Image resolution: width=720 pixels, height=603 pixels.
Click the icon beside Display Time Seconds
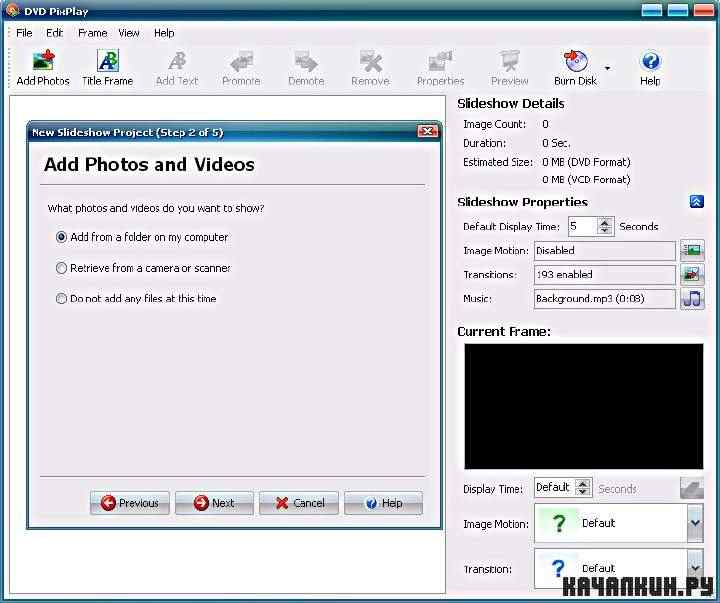click(x=692, y=488)
